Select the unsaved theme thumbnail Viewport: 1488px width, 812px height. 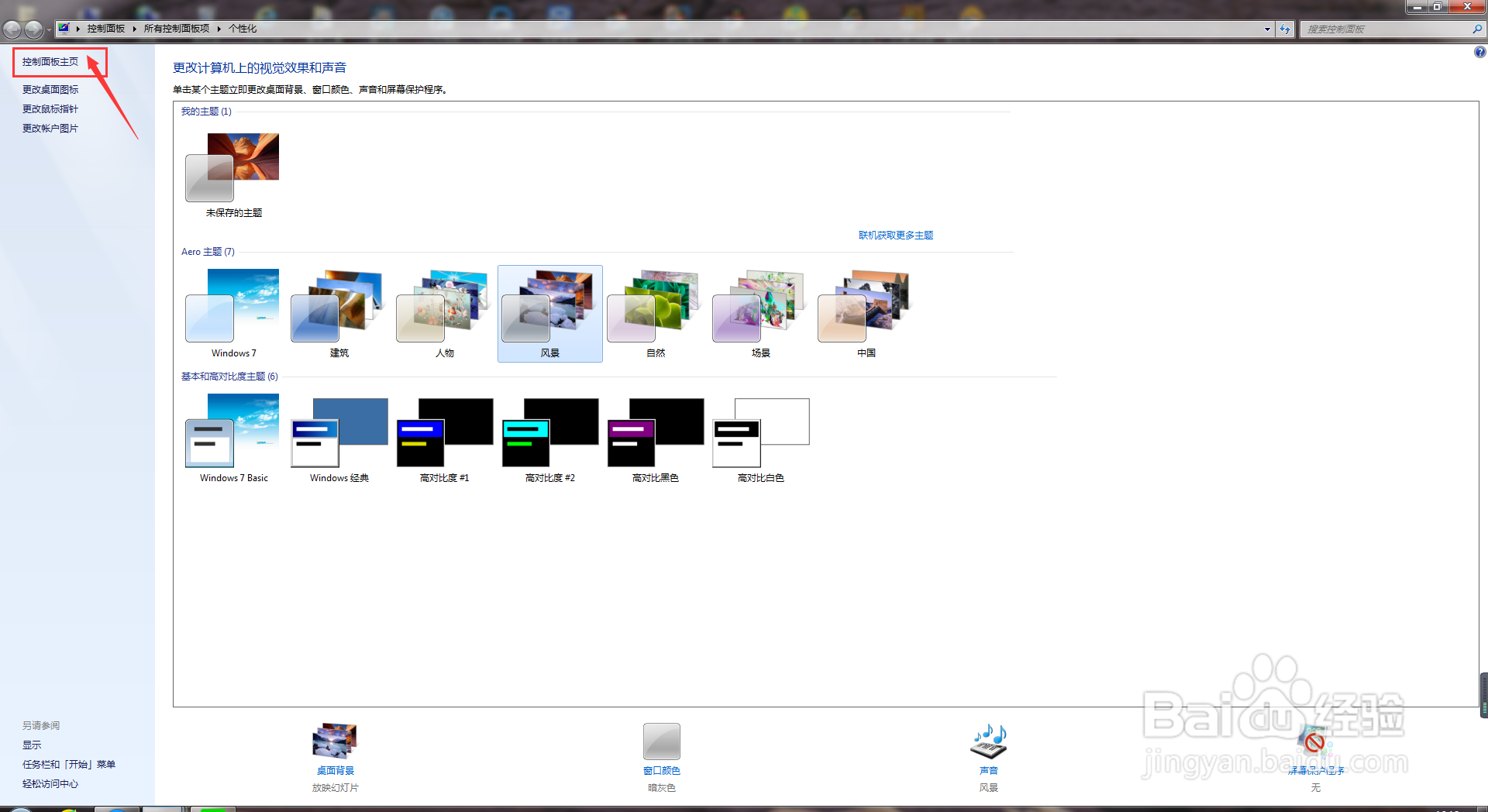pyautogui.click(x=232, y=168)
